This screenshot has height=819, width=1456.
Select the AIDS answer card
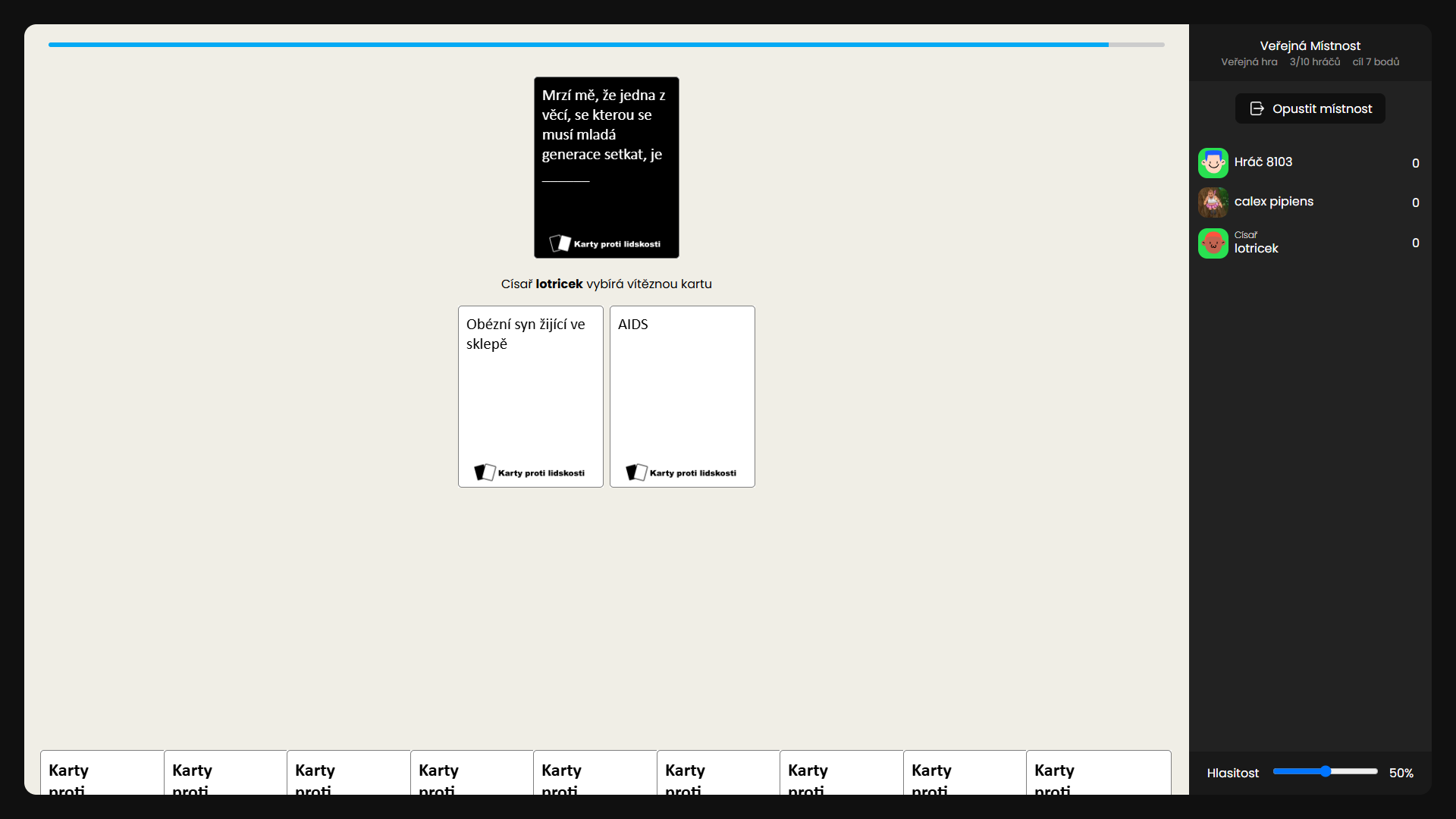tap(682, 396)
